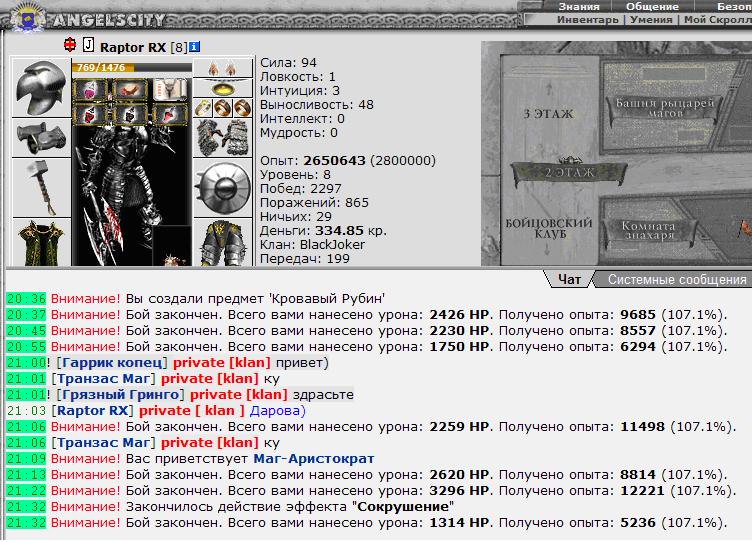752x542 pixels.
Task: Use the raw meat quick slot item
Action: point(130,90)
